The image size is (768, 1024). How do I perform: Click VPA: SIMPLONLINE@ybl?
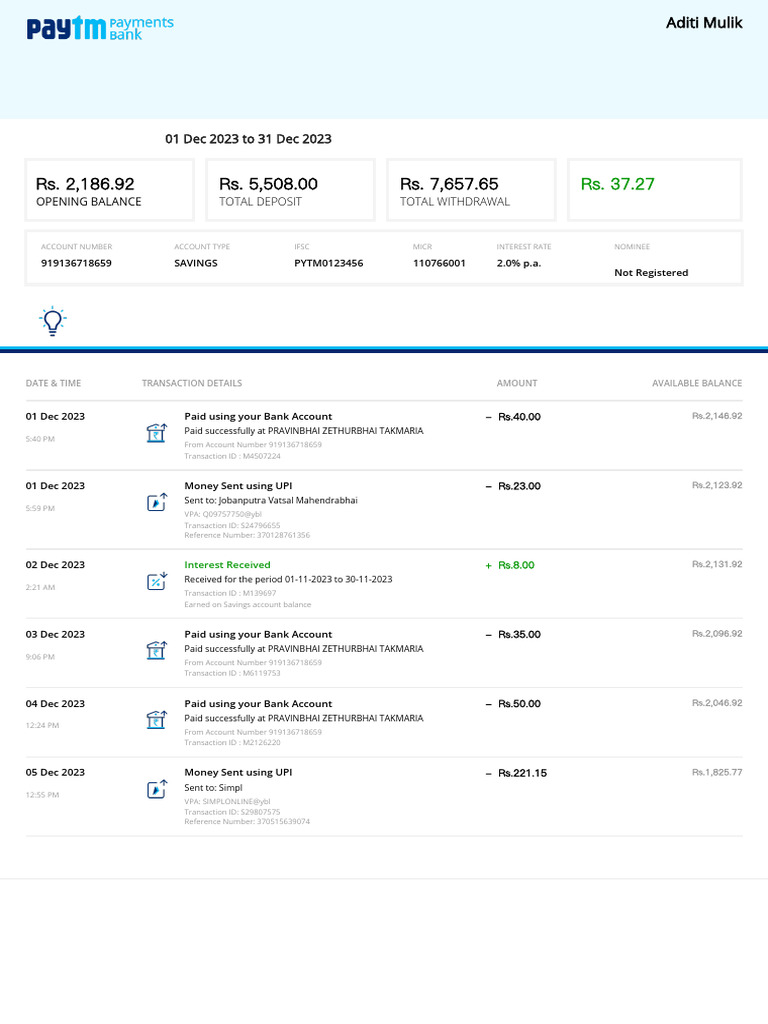(x=227, y=801)
